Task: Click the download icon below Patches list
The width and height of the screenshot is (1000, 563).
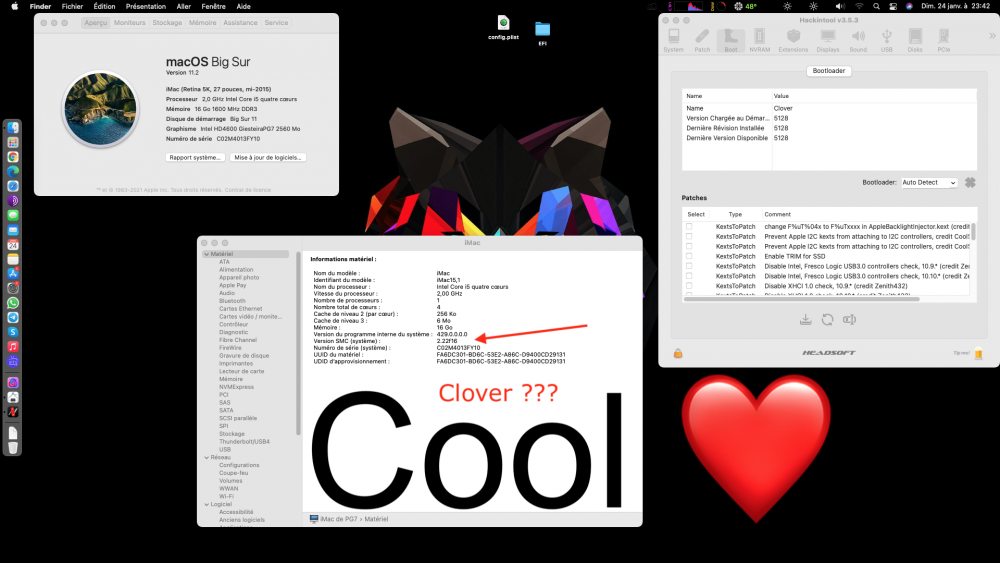Action: pyautogui.click(x=805, y=319)
